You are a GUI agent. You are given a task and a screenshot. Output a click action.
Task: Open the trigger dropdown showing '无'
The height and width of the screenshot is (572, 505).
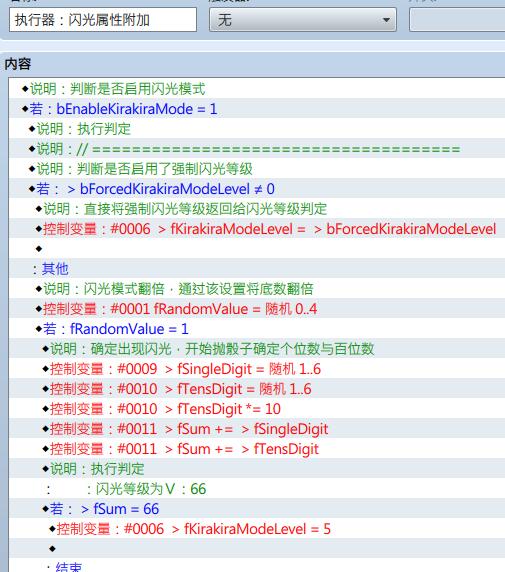(x=302, y=20)
